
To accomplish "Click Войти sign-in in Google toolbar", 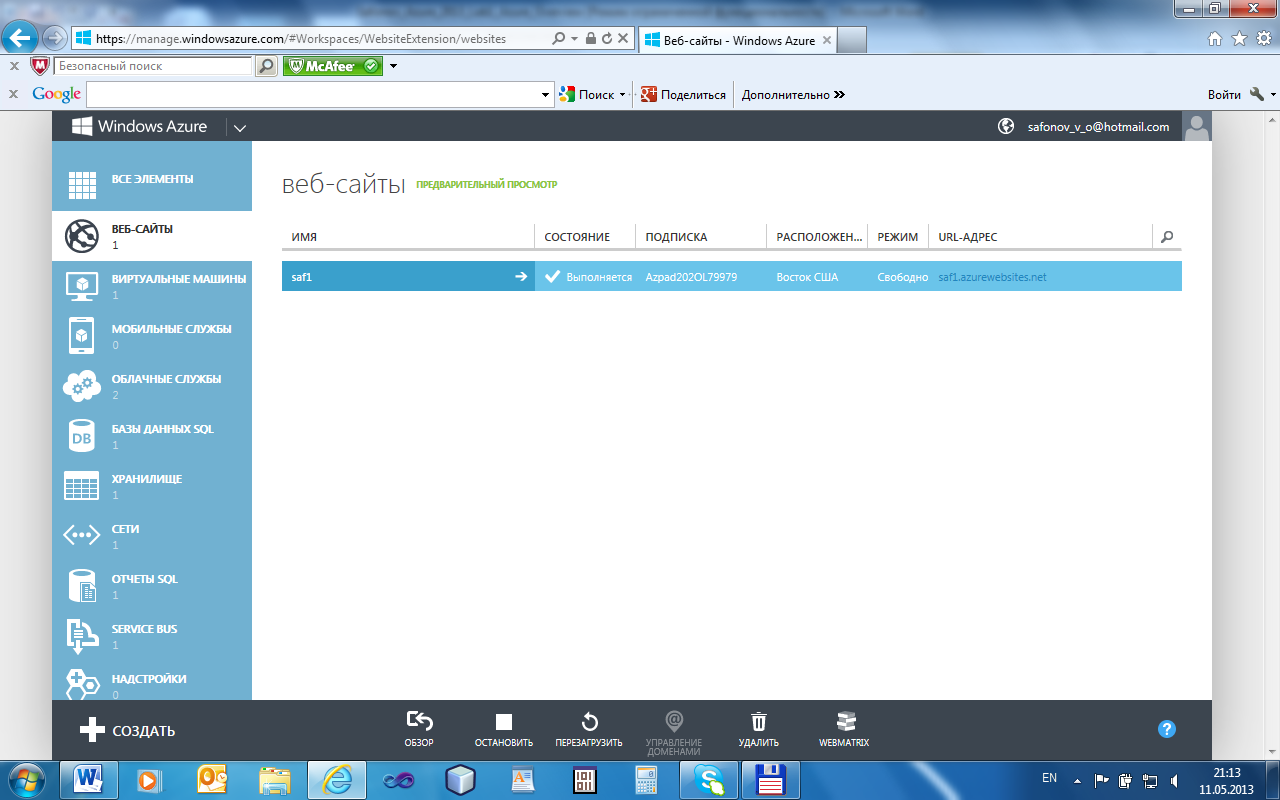I will point(1224,95).
